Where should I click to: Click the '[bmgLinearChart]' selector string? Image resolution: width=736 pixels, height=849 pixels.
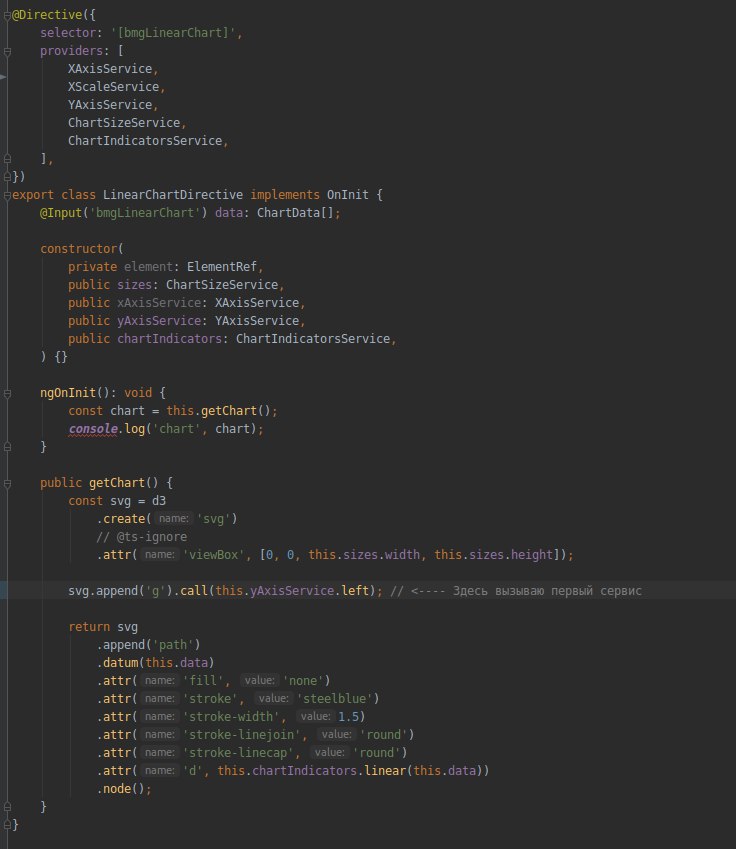coord(173,33)
